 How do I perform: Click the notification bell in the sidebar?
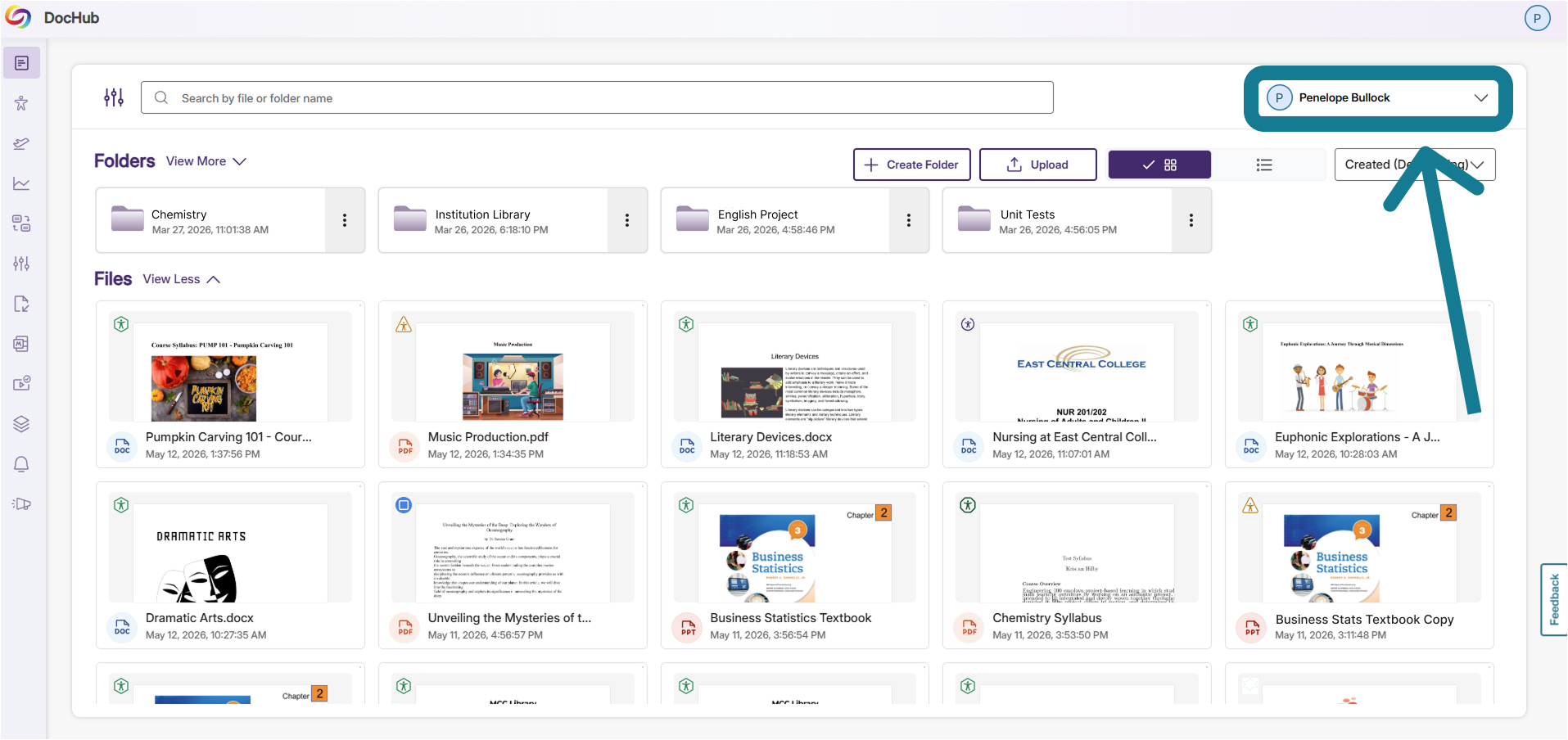[x=21, y=464]
